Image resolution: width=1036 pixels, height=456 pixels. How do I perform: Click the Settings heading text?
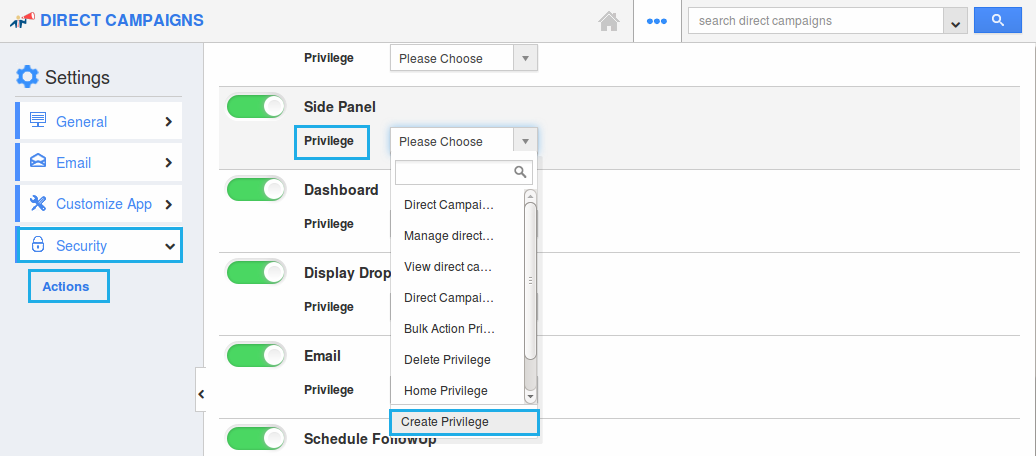click(x=77, y=78)
